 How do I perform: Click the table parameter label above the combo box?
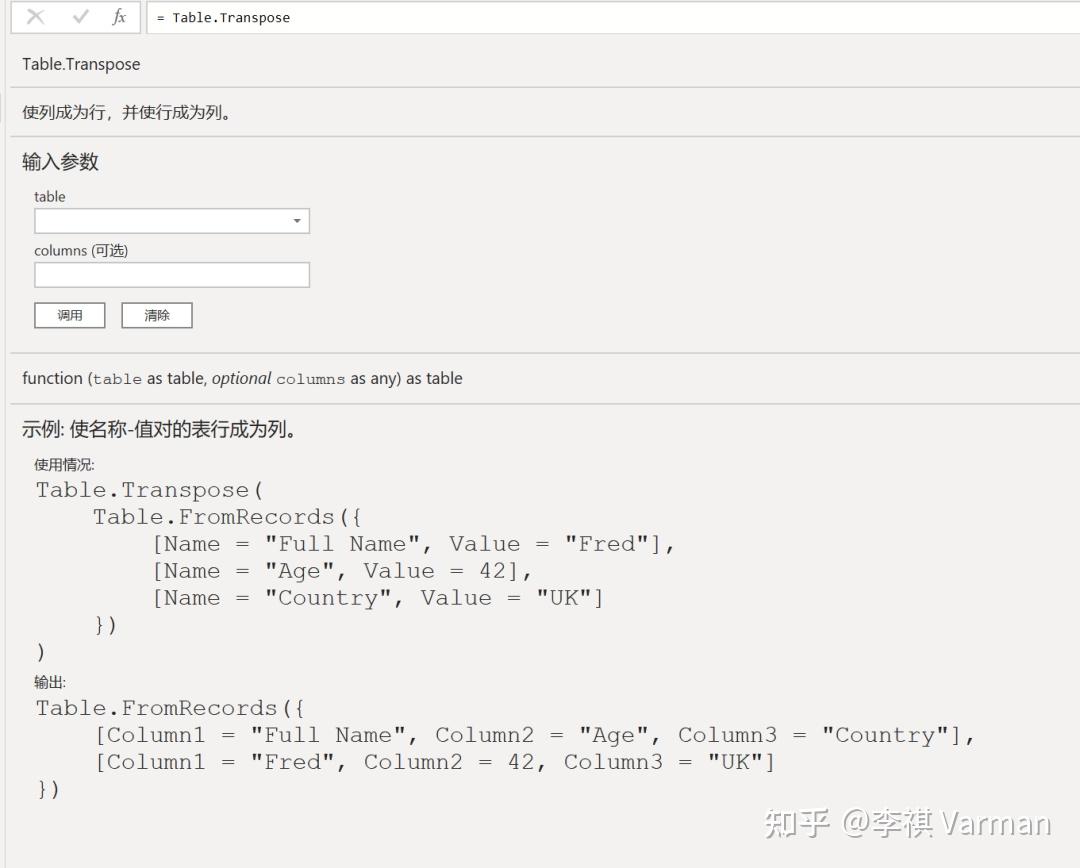[49, 196]
